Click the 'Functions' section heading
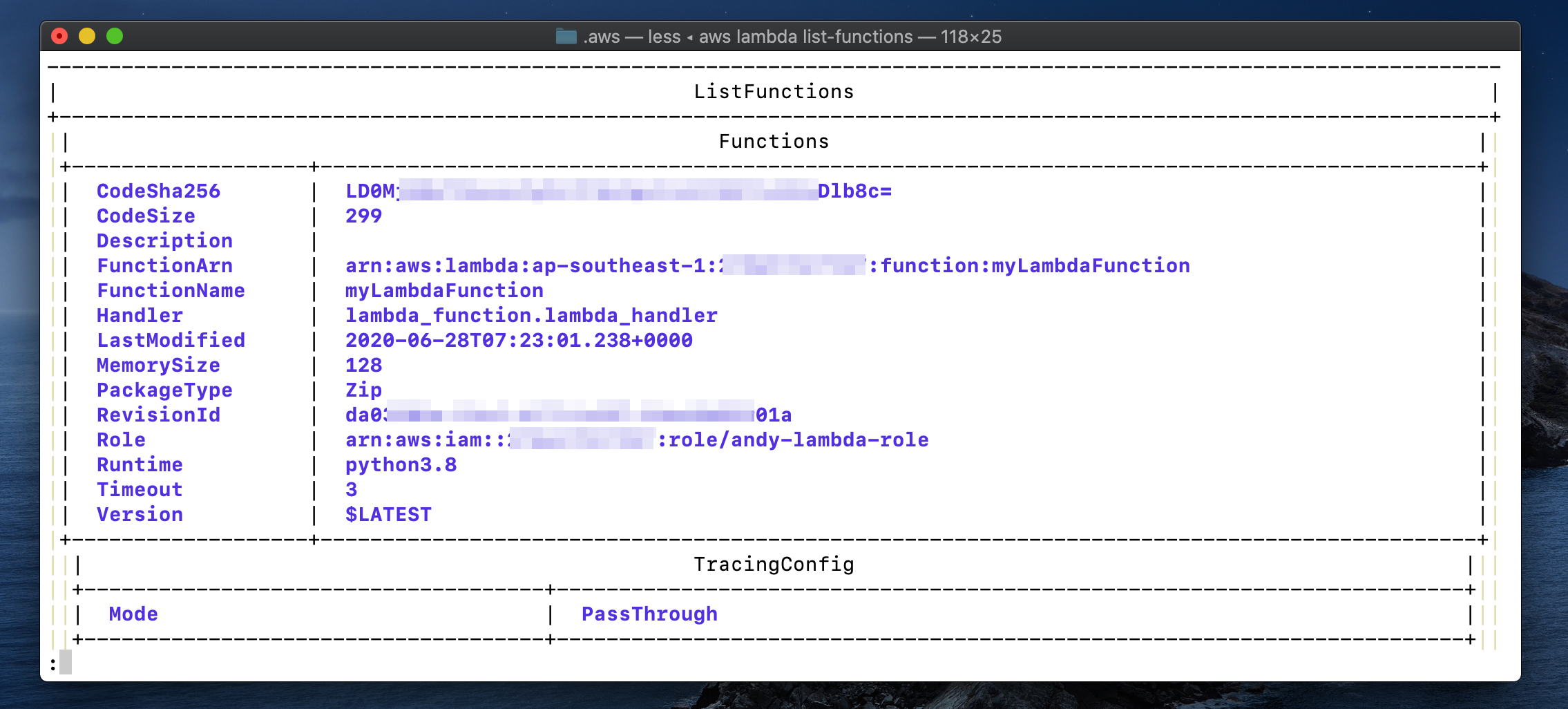Screen dimensions: 1568x709 click(774, 142)
